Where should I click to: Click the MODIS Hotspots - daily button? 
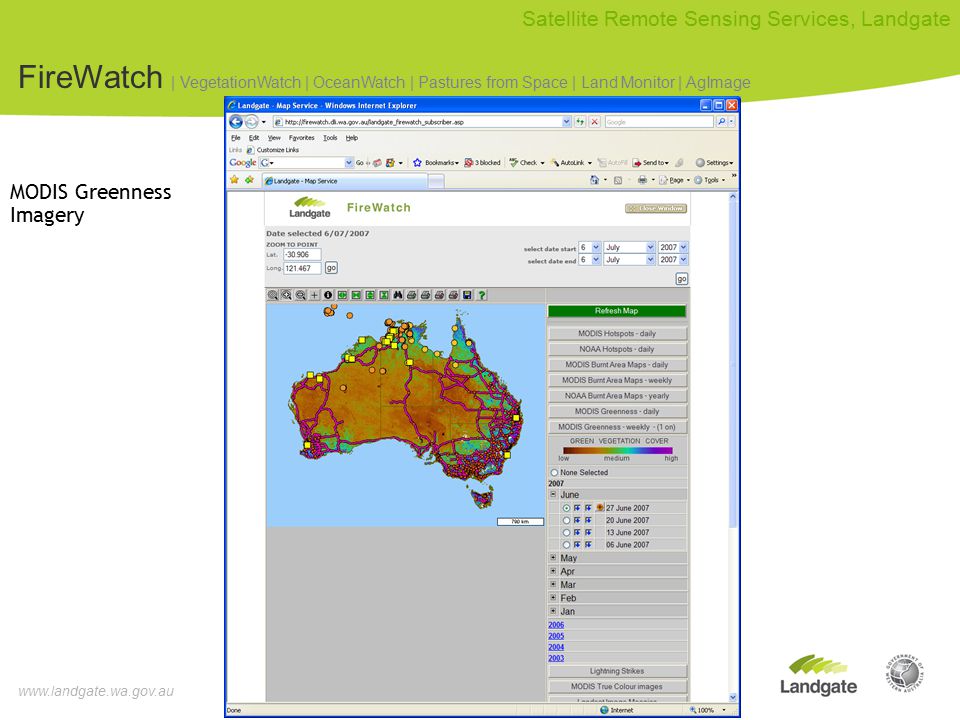point(617,334)
